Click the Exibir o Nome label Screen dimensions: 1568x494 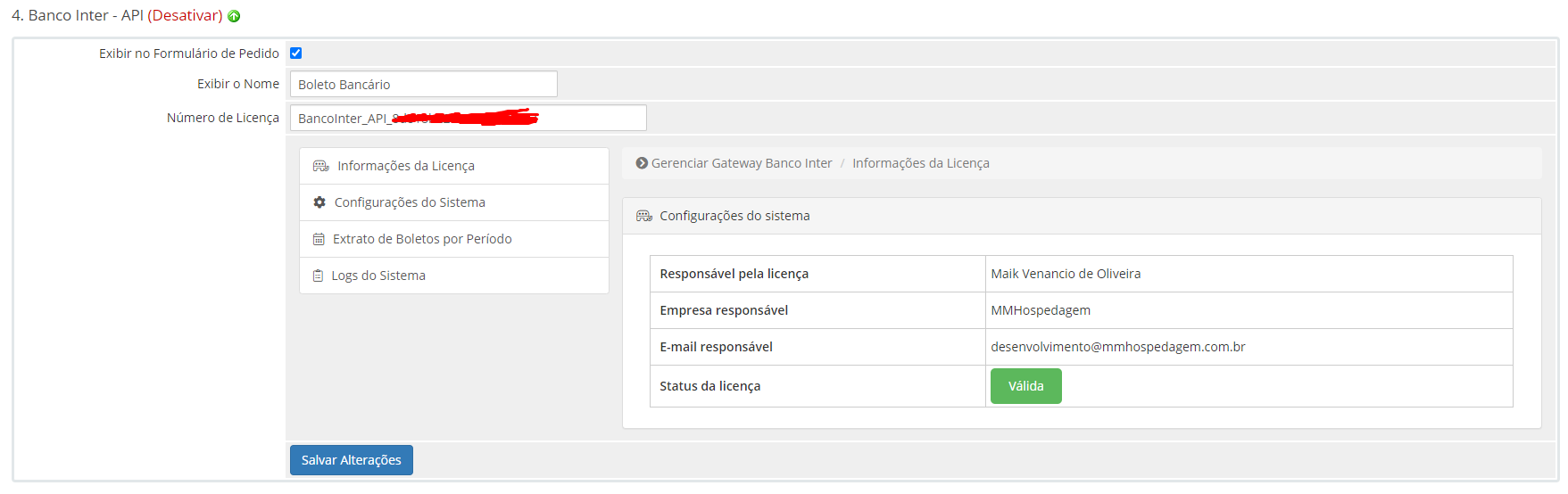(238, 84)
